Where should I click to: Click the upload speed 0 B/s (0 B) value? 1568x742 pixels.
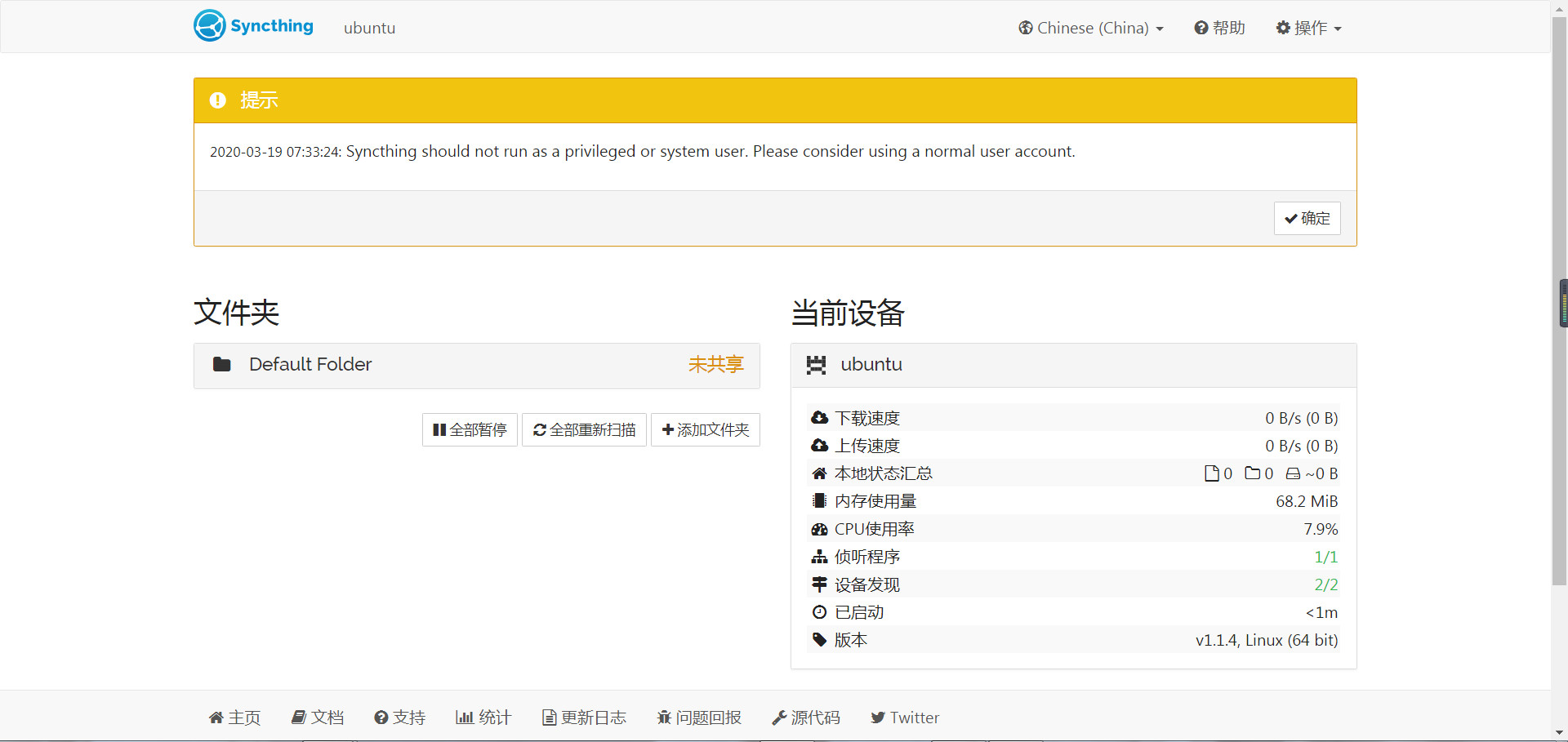[1302, 446]
